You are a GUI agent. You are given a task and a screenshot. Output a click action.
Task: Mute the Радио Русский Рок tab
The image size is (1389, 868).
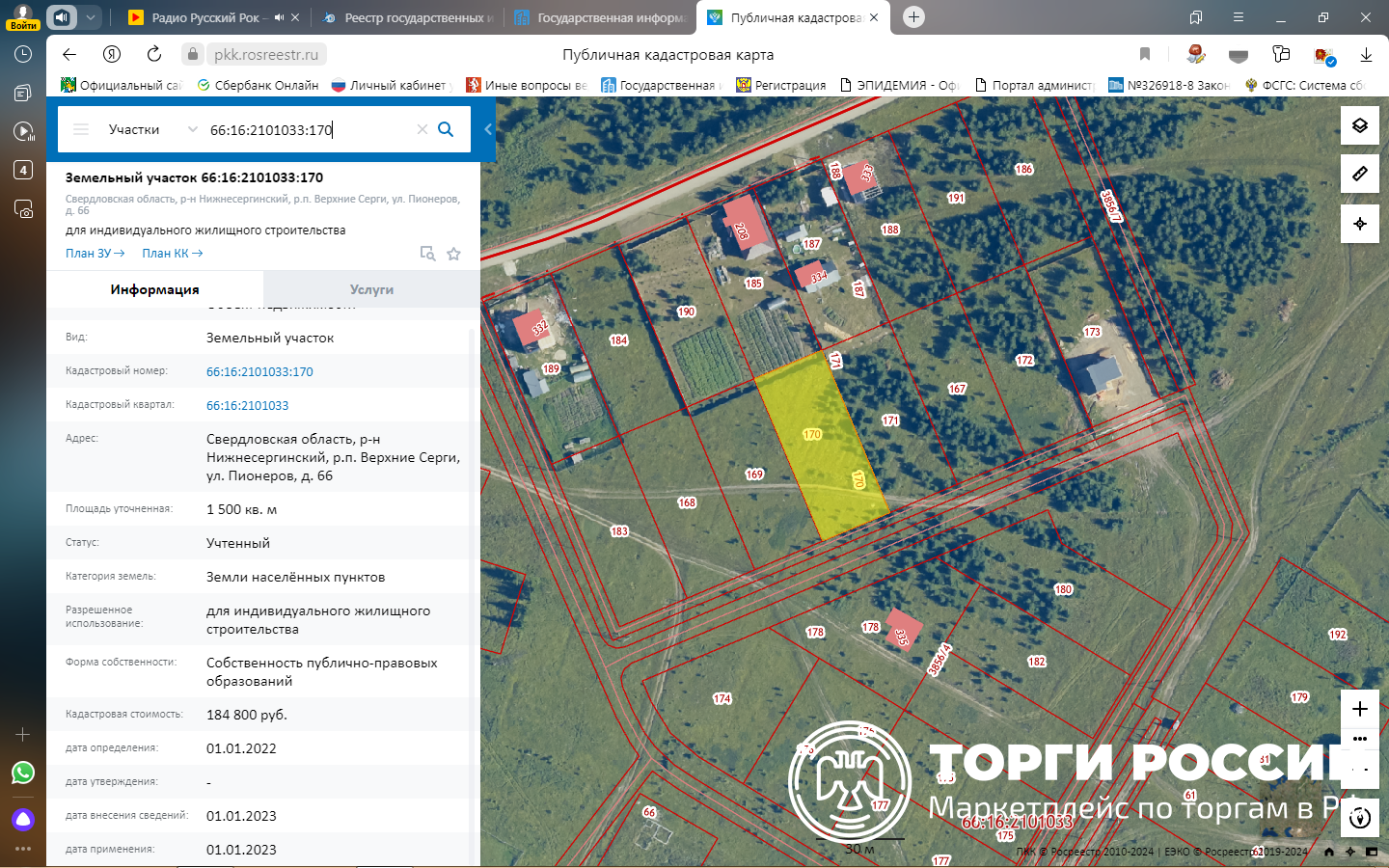[x=279, y=17]
